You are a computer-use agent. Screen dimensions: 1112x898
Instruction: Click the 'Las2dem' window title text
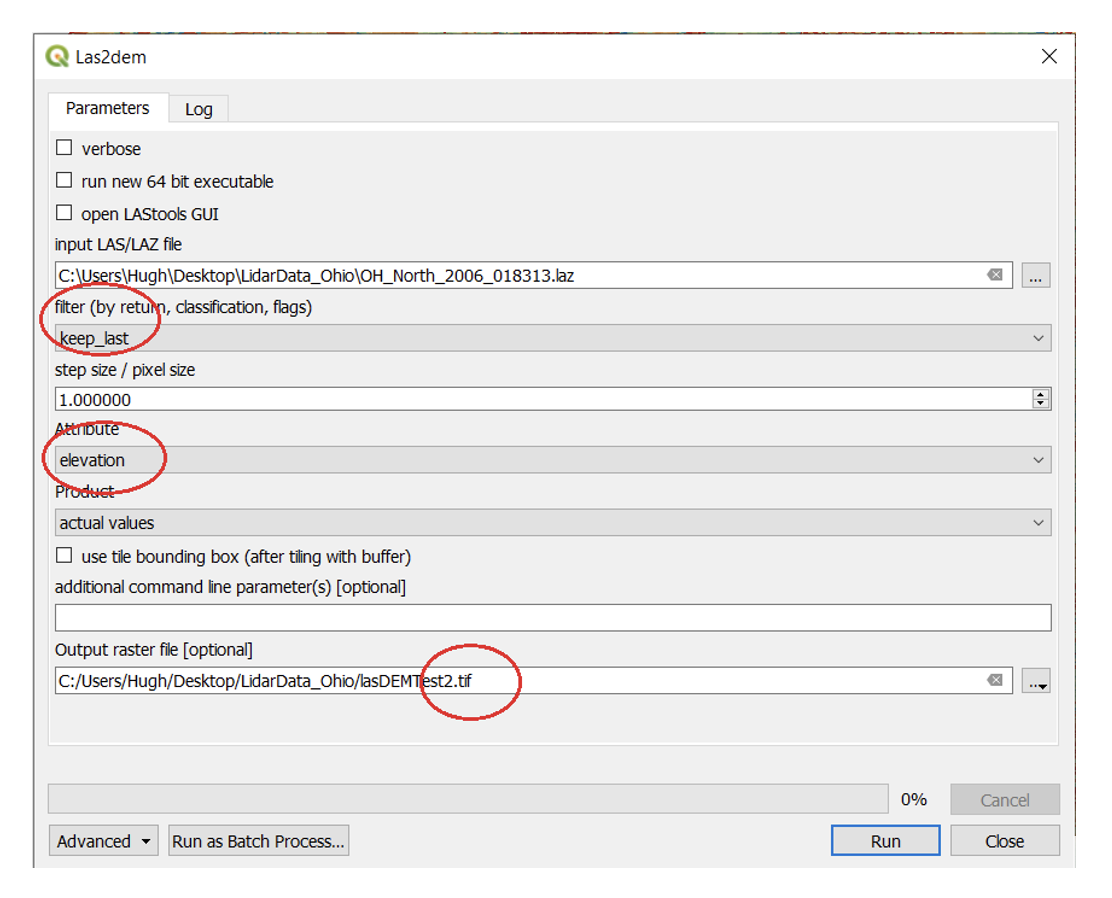111,57
